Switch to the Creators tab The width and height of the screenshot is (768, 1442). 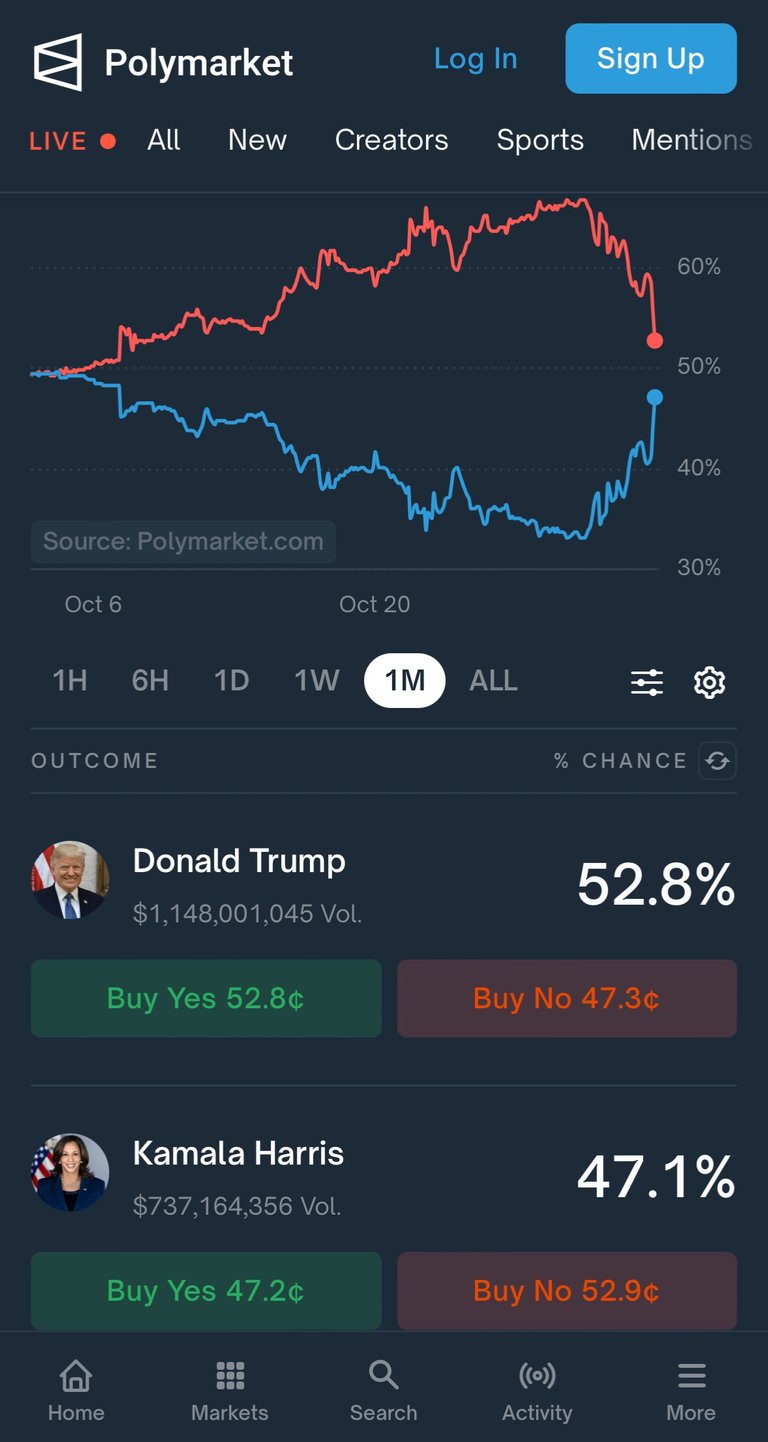tap(391, 140)
